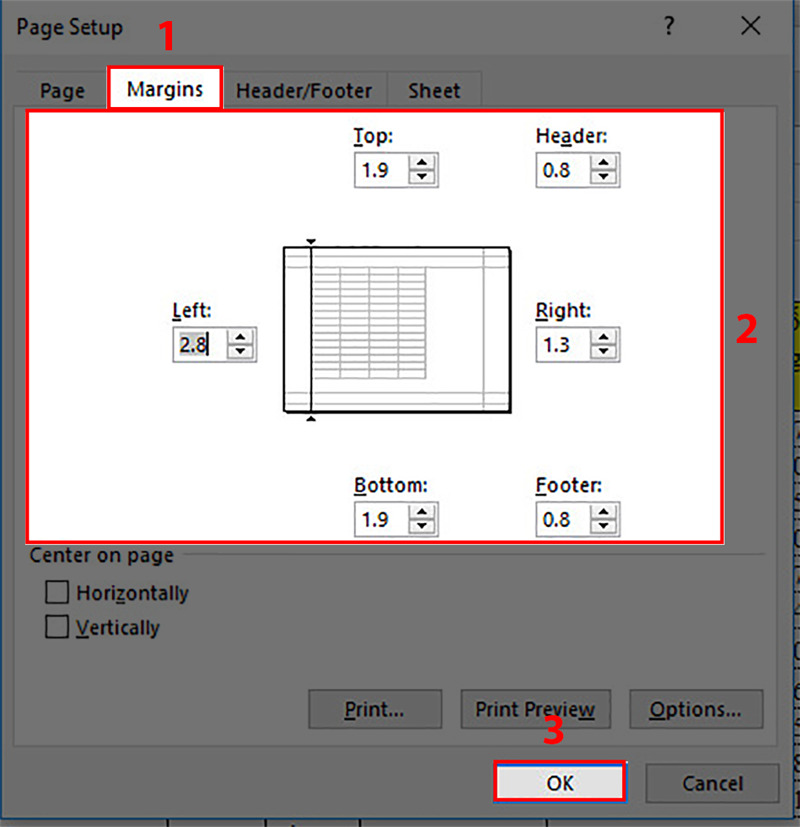This screenshot has height=827, width=800.
Task: Click inside the Left margin field
Action: tap(198, 345)
